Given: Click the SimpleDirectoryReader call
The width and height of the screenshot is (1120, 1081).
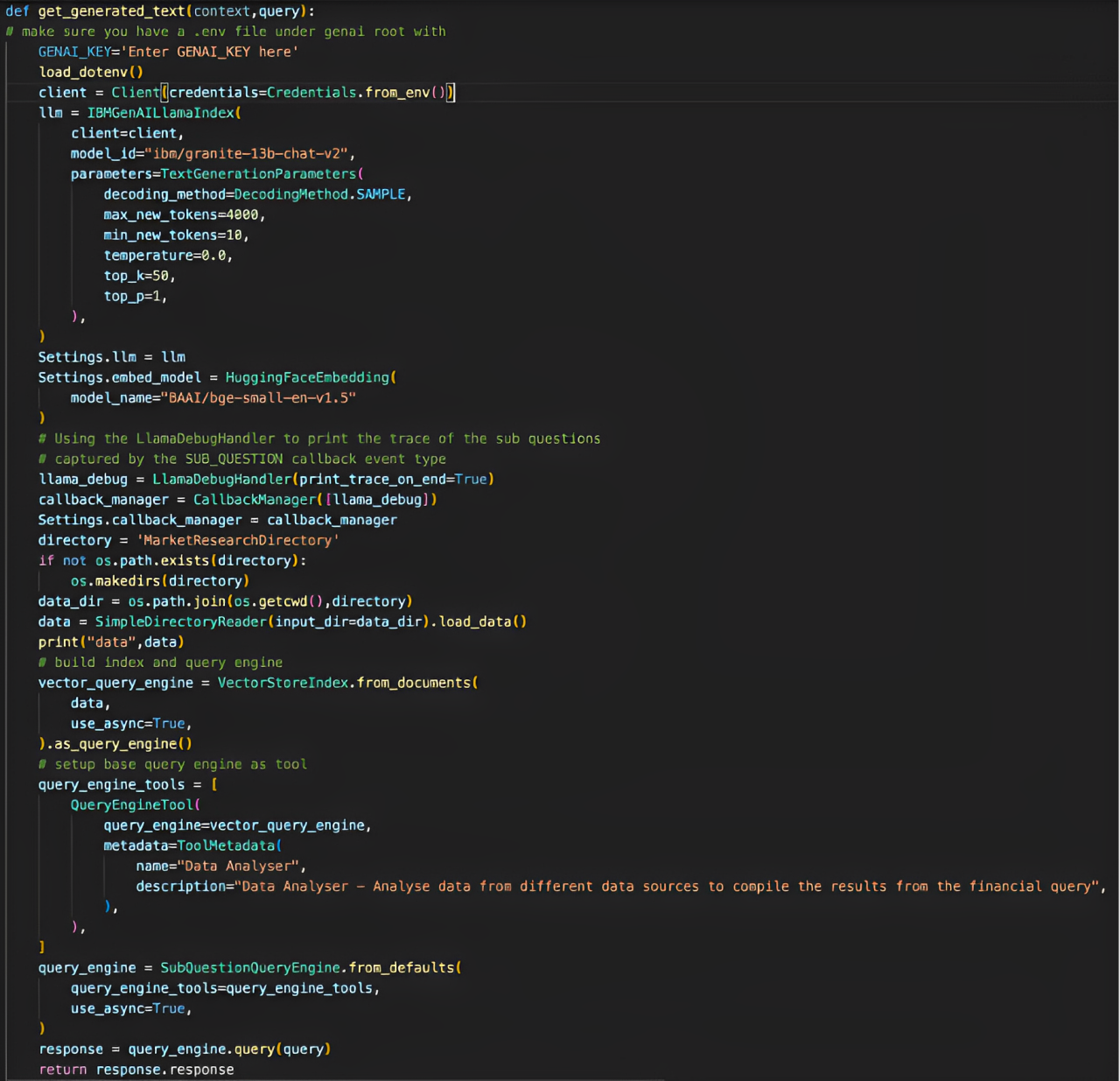Looking at the screenshot, I should pyautogui.click(x=180, y=621).
